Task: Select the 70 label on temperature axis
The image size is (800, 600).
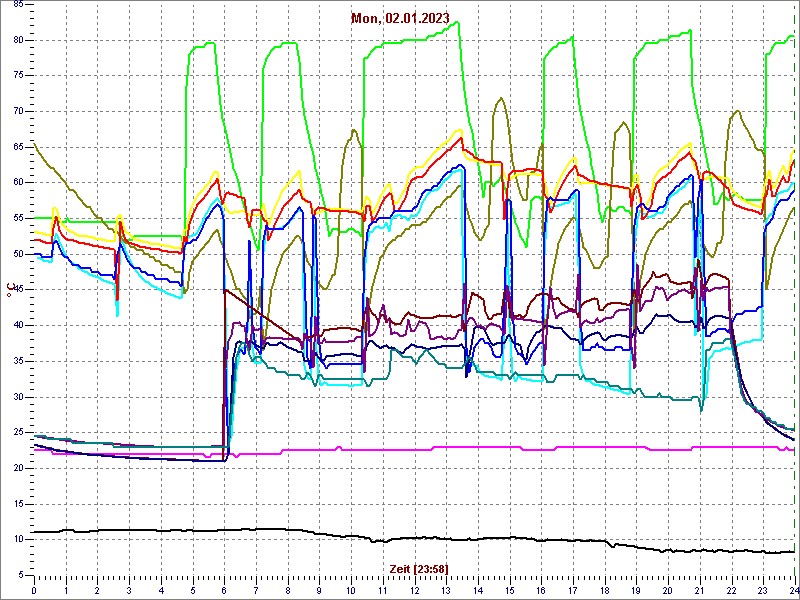Action: 17,112
